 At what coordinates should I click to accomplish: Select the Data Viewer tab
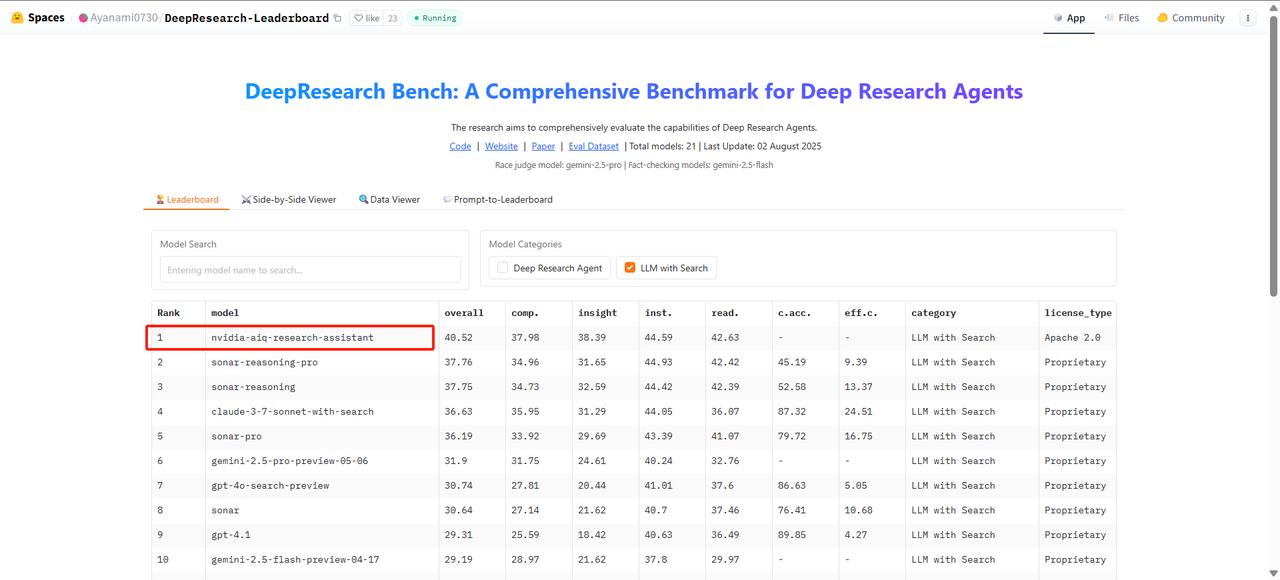click(x=389, y=199)
